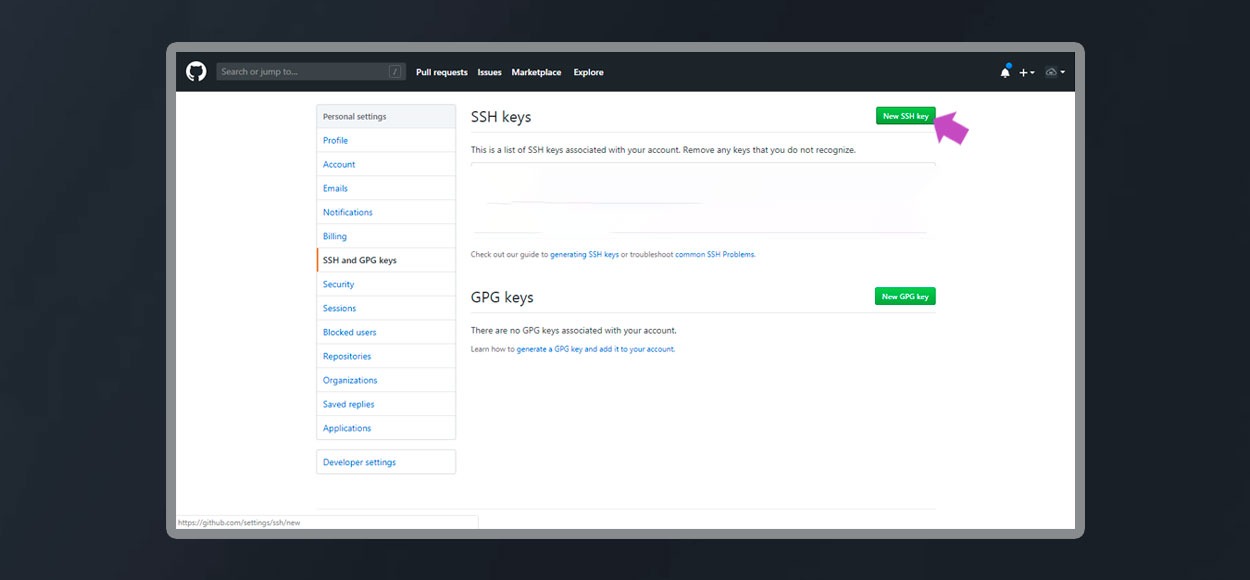1250x580 pixels.
Task: Open Explore in top navigation
Action: click(x=588, y=72)
